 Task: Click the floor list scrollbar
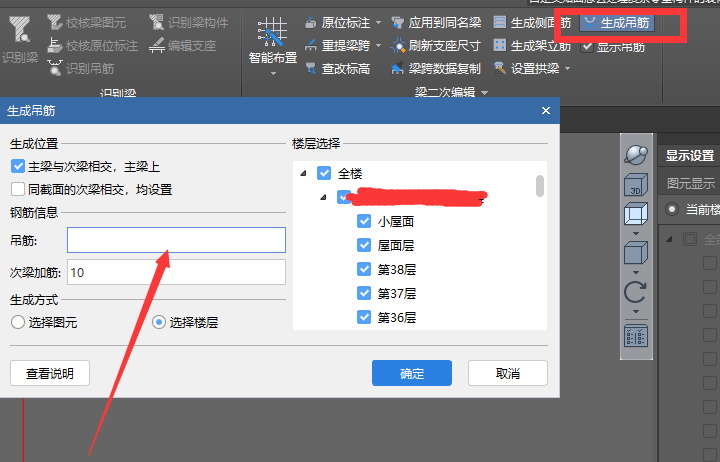[x=540, y=186]
